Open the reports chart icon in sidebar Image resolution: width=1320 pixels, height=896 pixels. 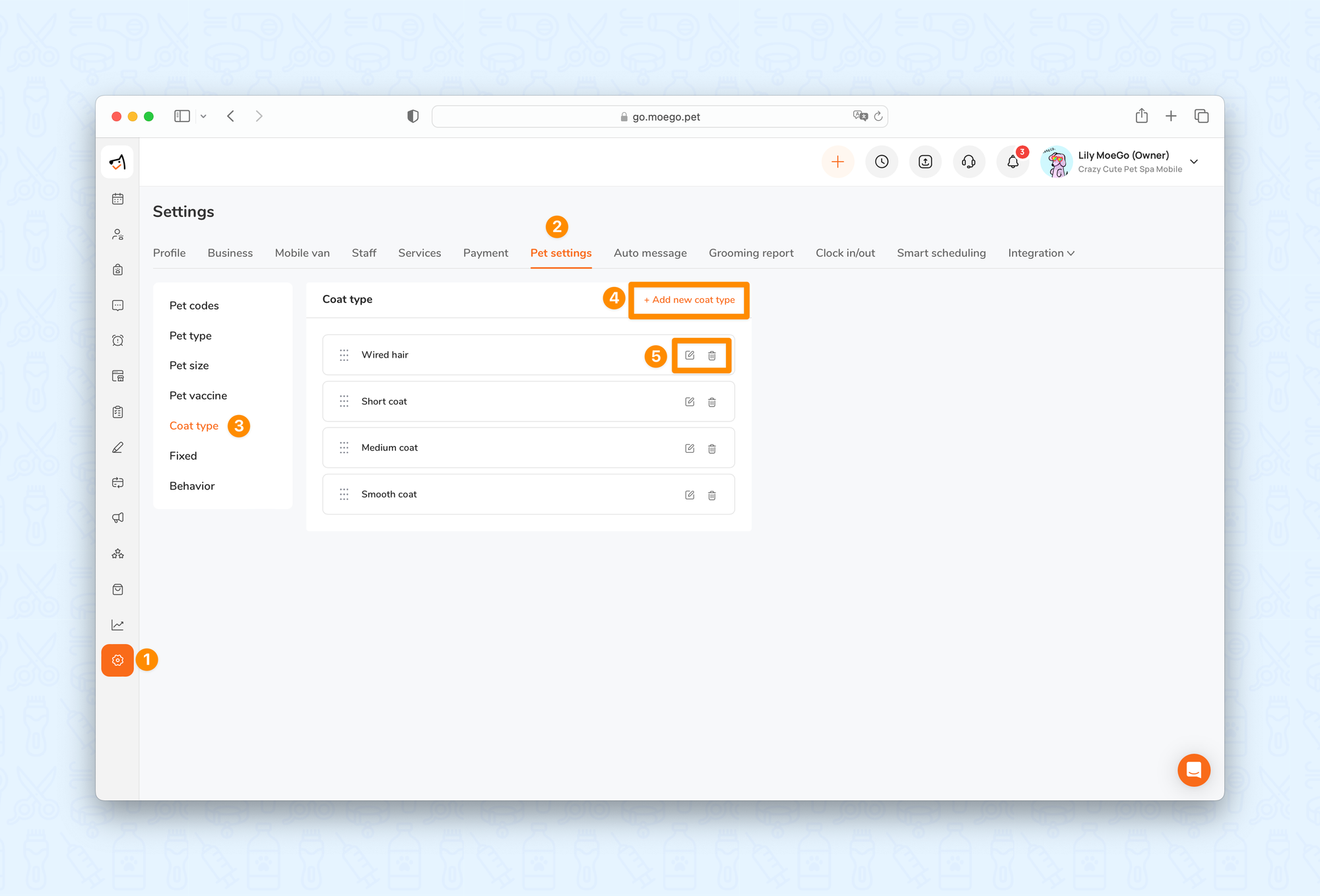[x=117, y=625]
